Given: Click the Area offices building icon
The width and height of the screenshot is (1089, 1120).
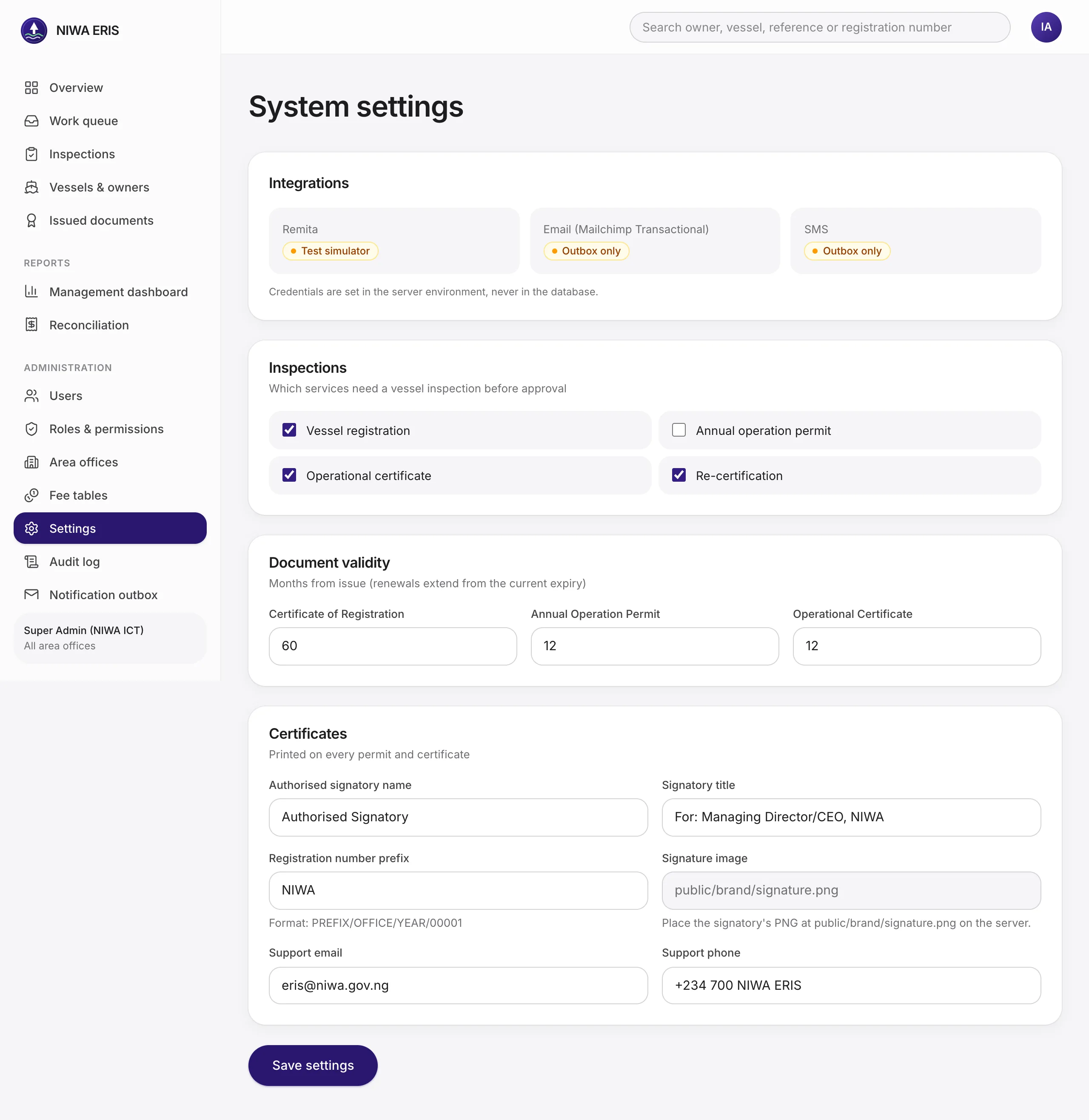Looking at the screenshot, I should click(x=31, y=462).
